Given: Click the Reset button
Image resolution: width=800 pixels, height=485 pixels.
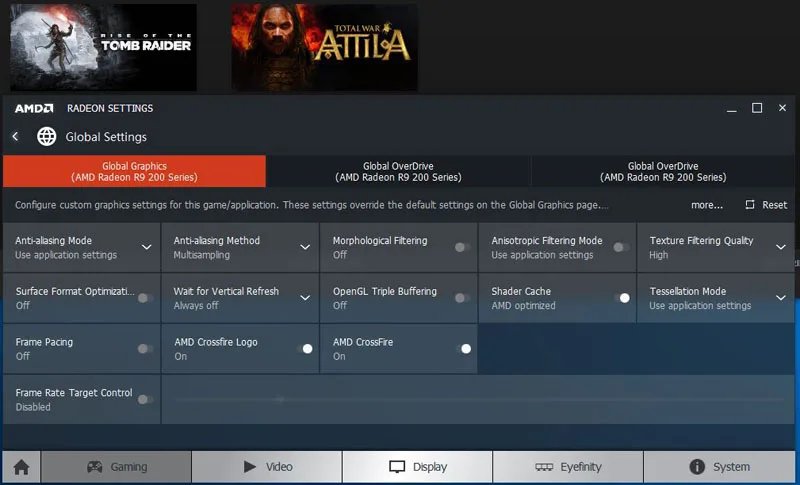Looking at the screenshot, I should (766, 205).
